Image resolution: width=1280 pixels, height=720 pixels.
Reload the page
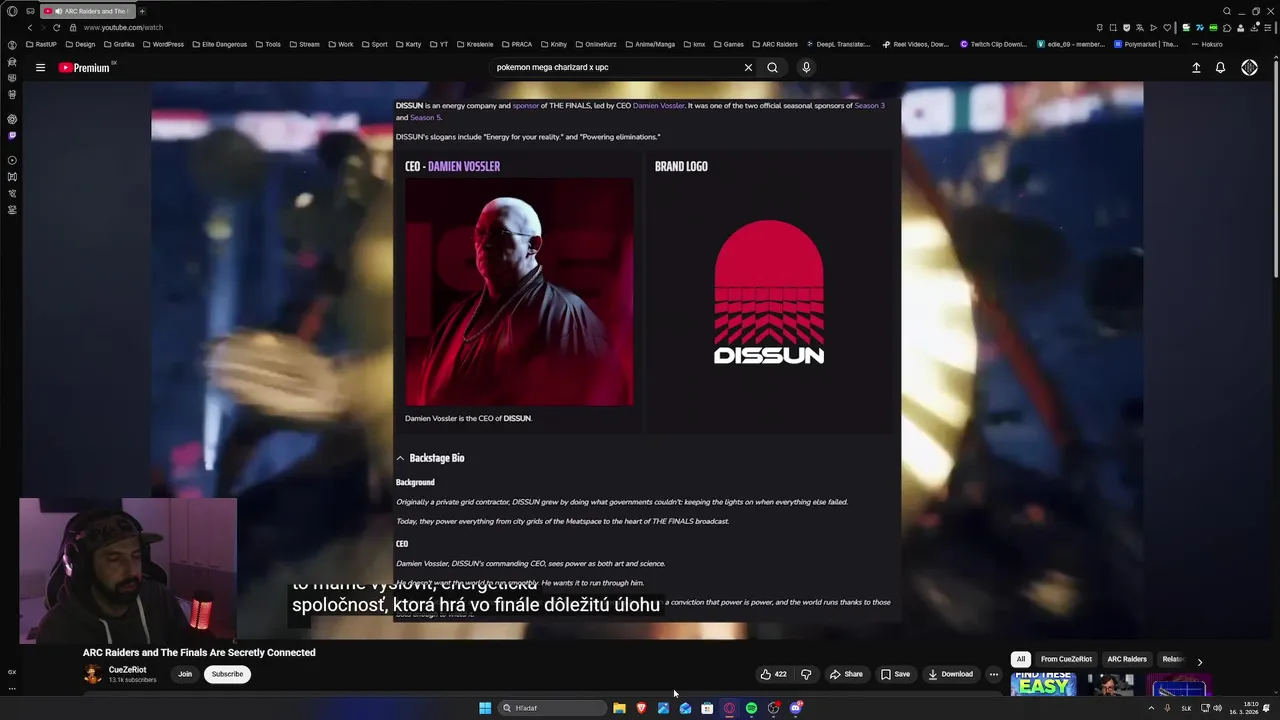(x=56, y=27)
